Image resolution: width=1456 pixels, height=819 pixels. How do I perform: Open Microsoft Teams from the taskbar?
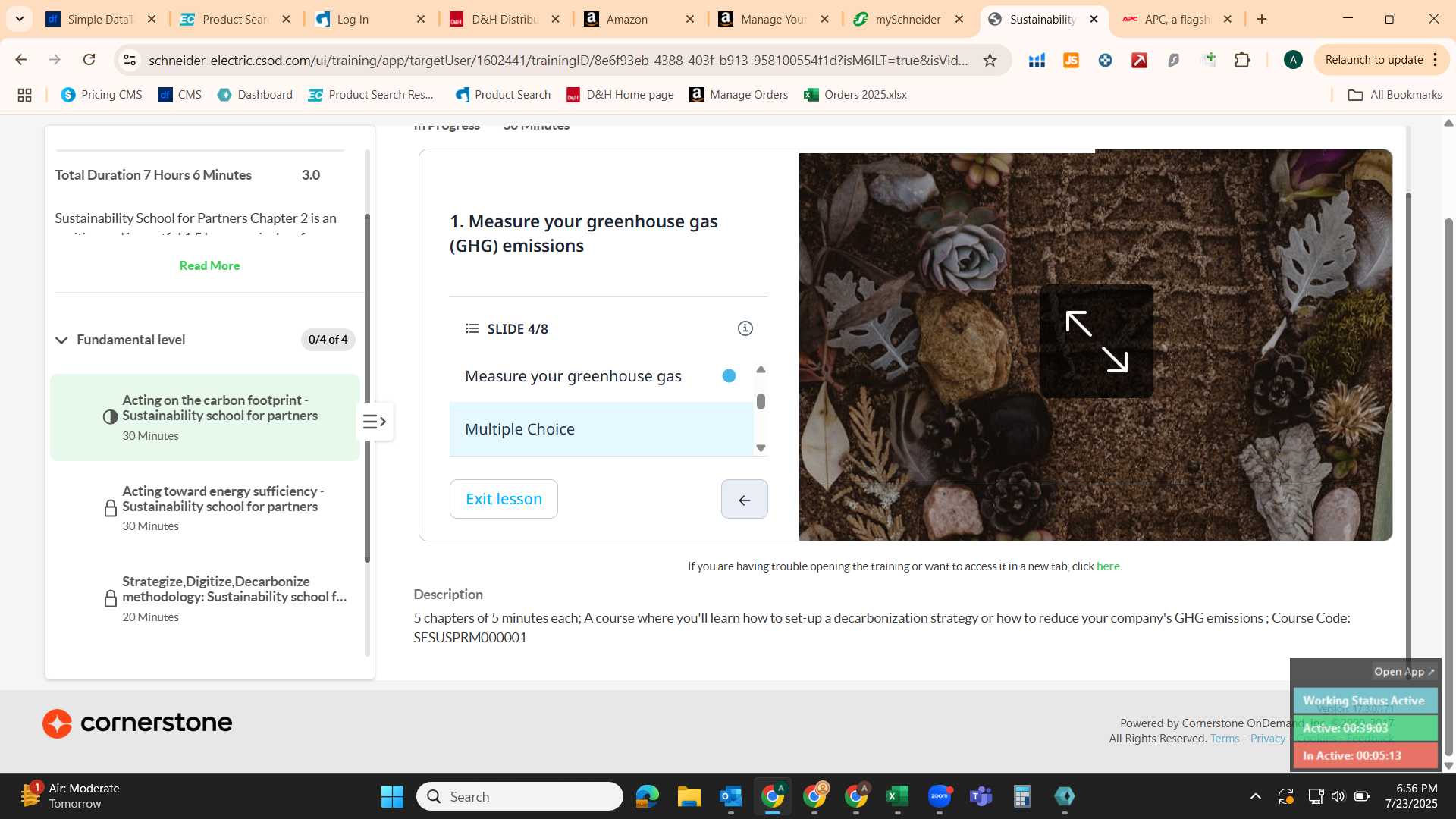[x=981, y=796]
